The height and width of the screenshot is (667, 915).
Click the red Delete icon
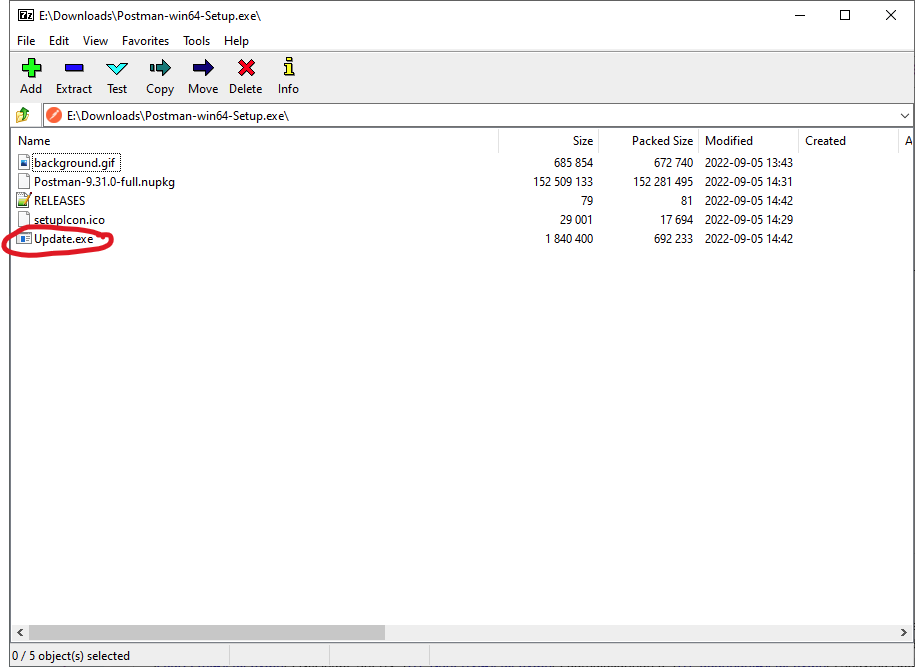(x=246, y=68)
